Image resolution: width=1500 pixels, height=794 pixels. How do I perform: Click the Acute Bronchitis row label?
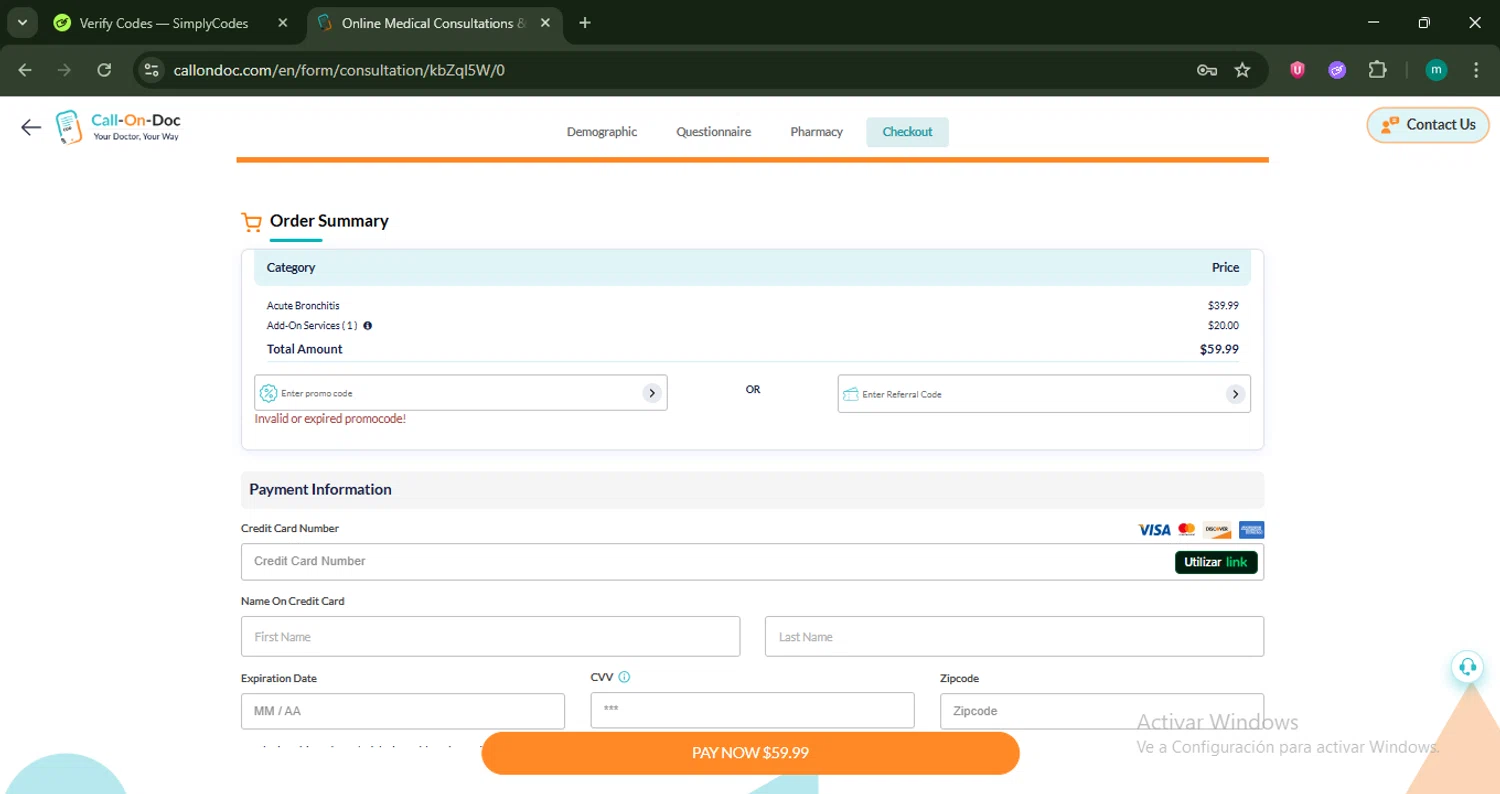303,306
